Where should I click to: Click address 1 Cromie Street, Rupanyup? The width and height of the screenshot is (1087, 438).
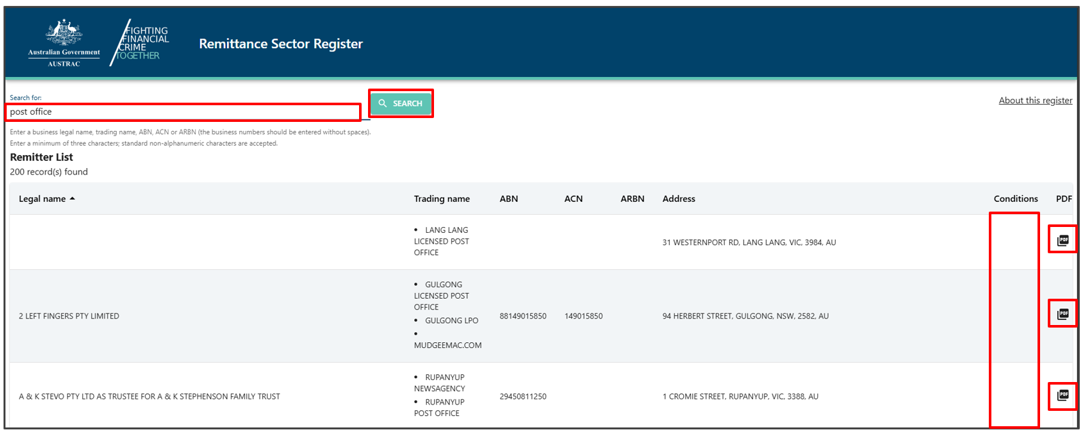coord(741,397)
